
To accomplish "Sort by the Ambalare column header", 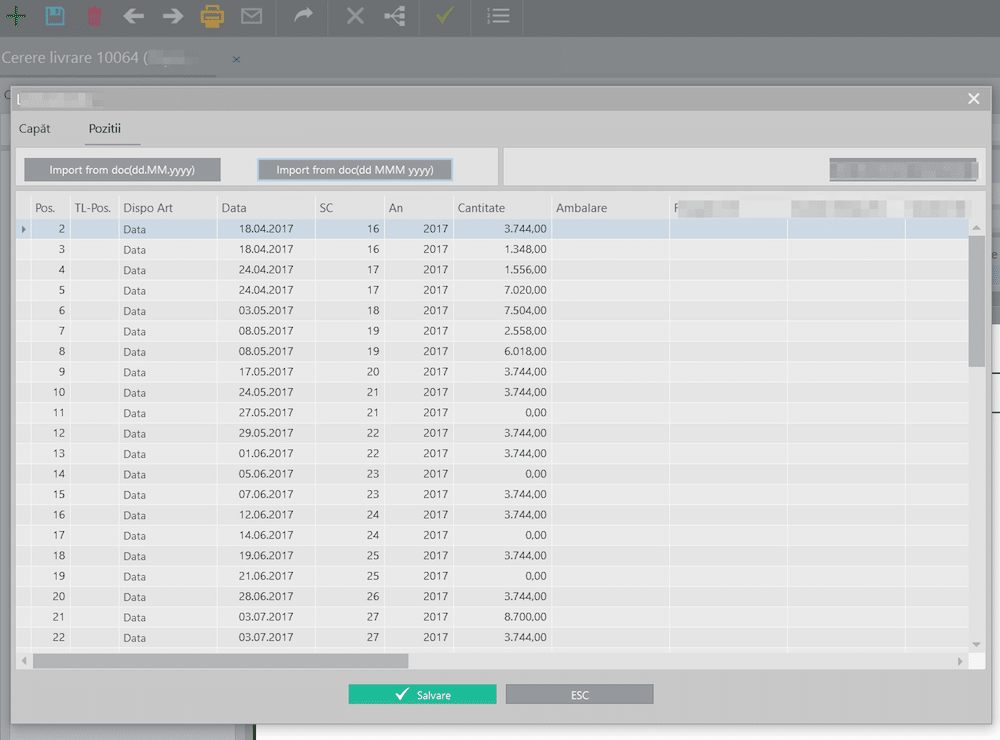I will [610, 208].
